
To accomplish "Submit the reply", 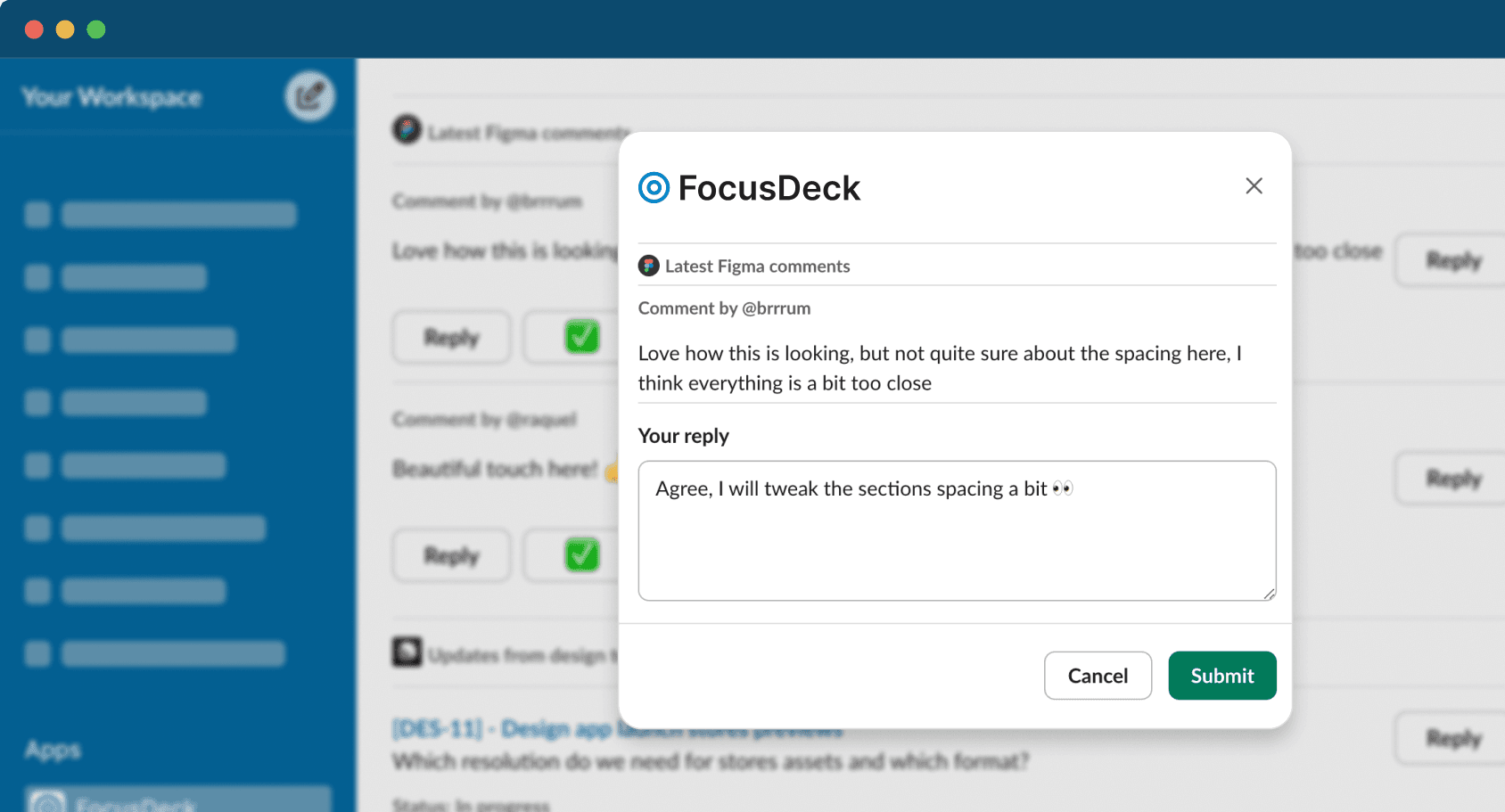I will 1221,676.
